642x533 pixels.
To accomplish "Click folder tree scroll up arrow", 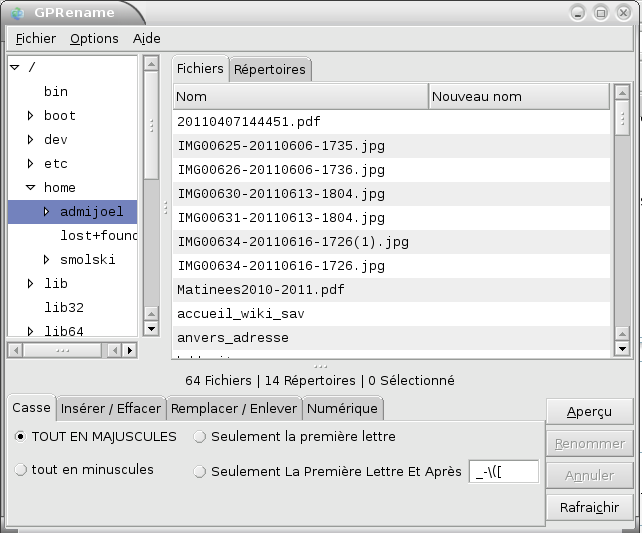I will [x=151, y=64].
